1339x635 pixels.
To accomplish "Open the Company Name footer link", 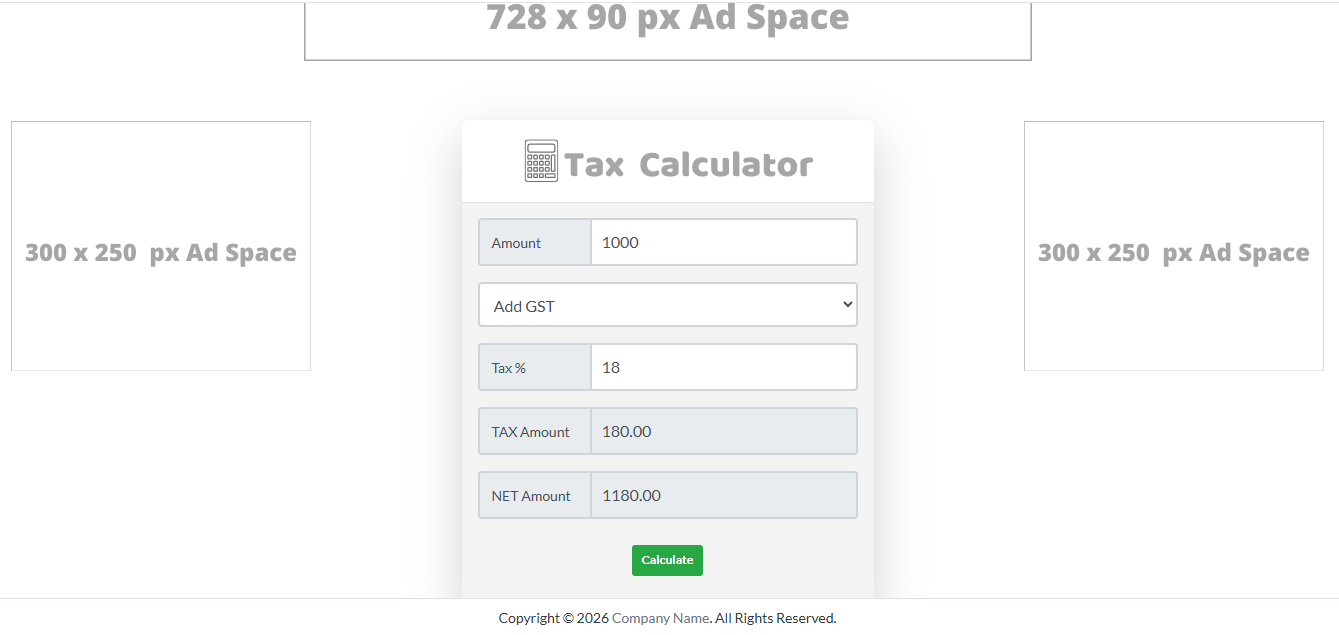I will click(660, 618).
